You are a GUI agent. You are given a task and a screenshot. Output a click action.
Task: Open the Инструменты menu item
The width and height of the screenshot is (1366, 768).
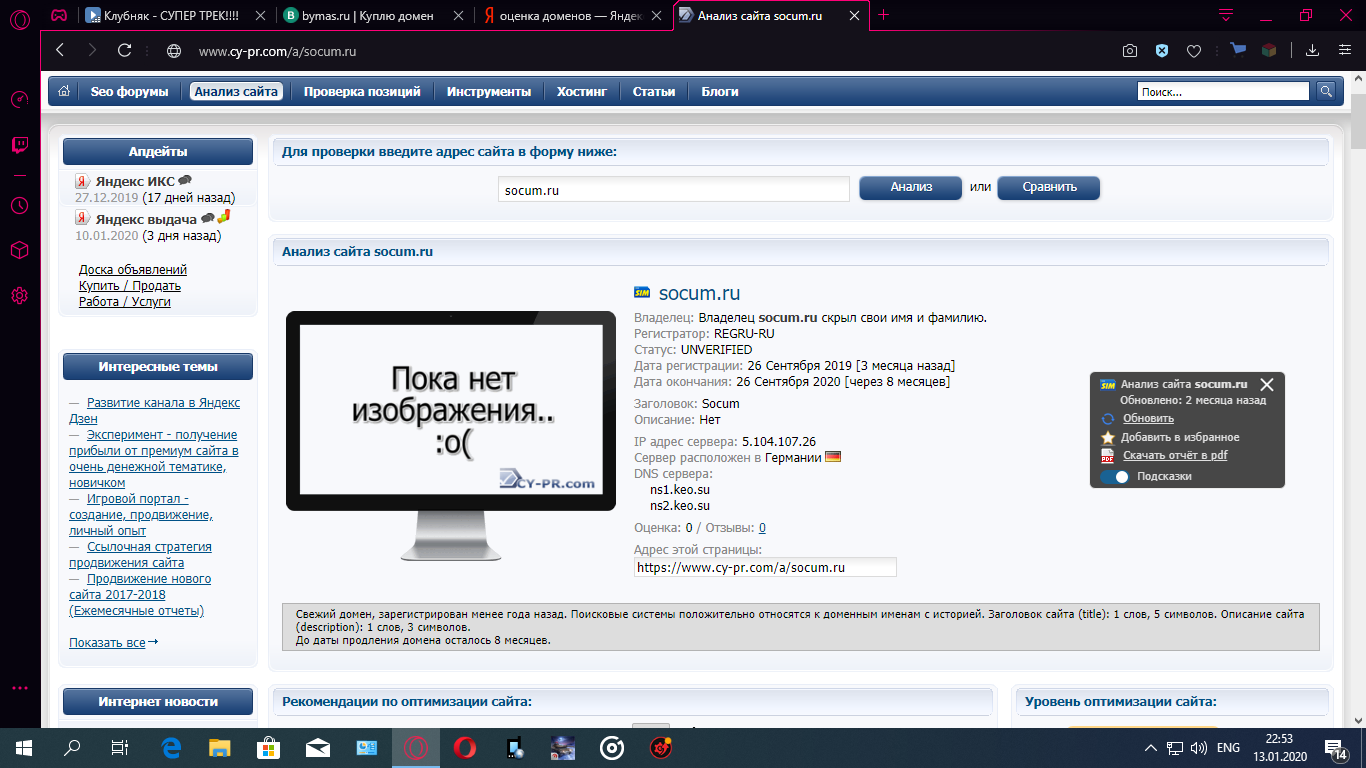click(x=488, y=91)
